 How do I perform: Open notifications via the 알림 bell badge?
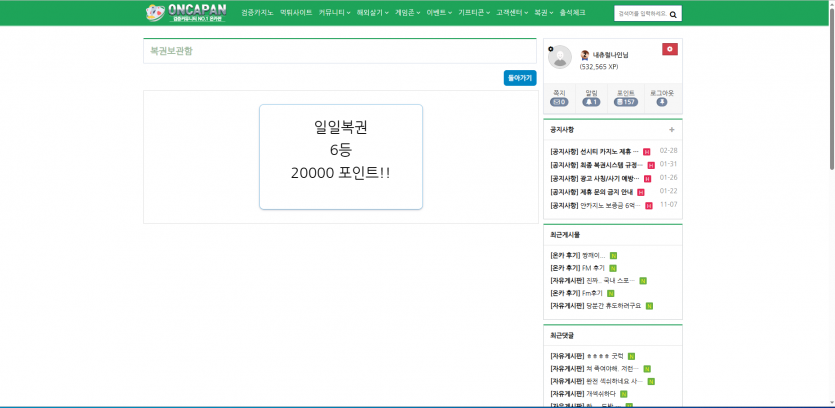[591, 102]
